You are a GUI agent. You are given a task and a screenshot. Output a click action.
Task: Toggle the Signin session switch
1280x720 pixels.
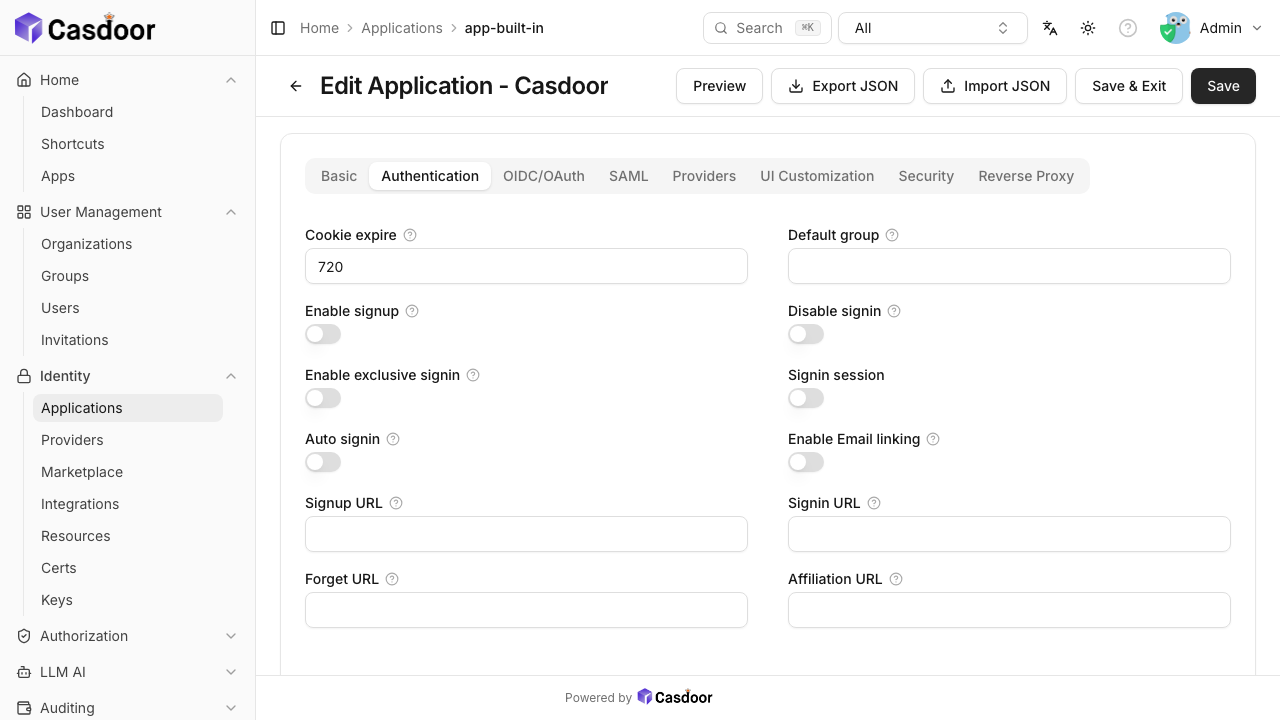click(x=806, y=398)
